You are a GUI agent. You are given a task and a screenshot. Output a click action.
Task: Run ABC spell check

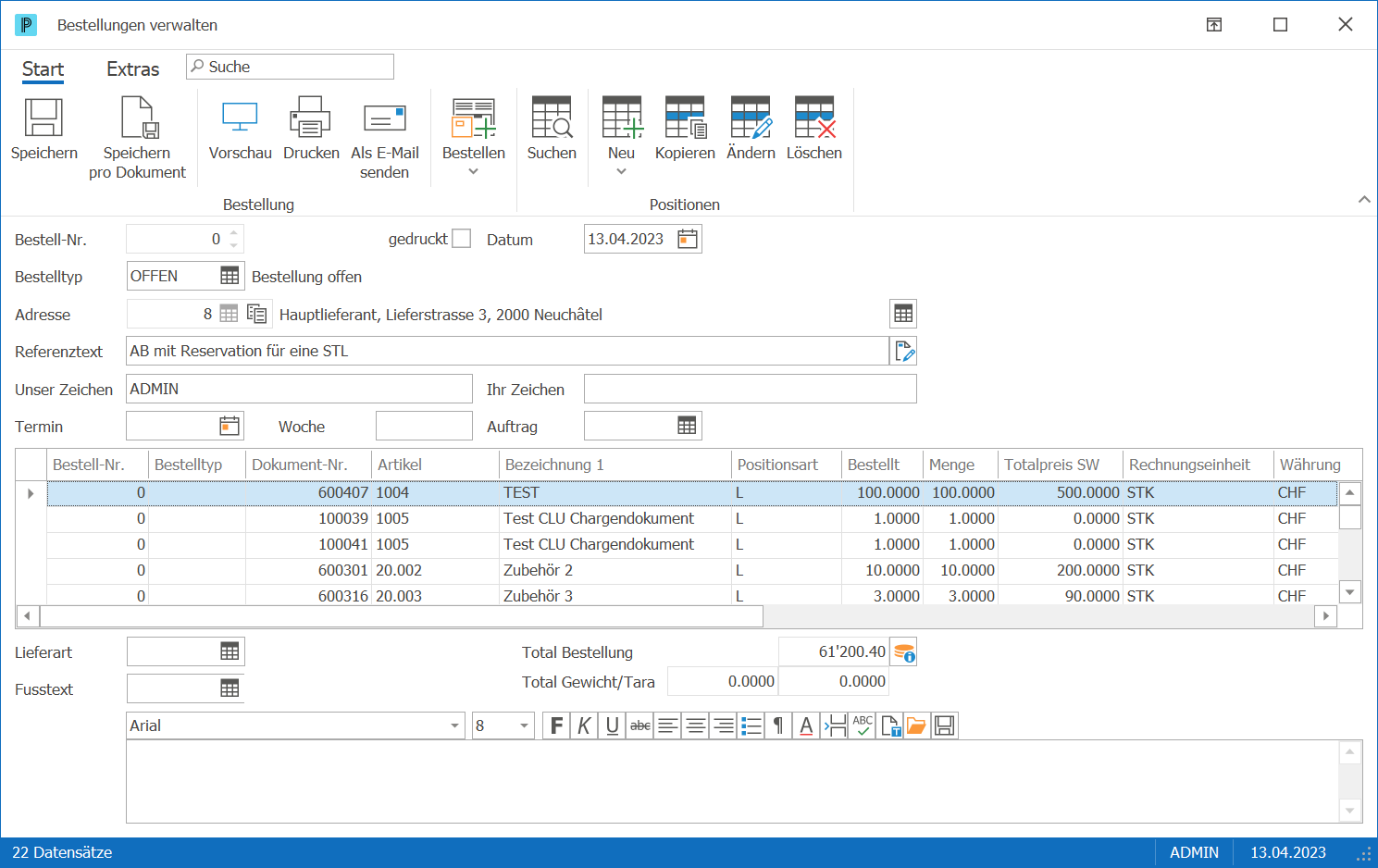click(x=863, y=725)
